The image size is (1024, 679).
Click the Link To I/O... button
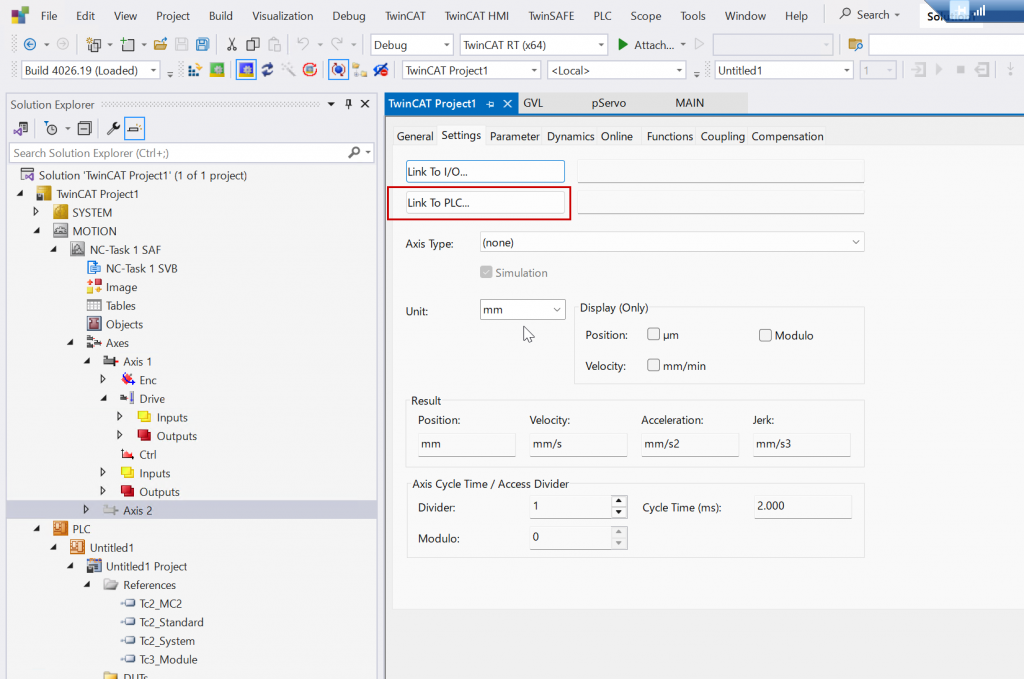(x=486, y=172)
